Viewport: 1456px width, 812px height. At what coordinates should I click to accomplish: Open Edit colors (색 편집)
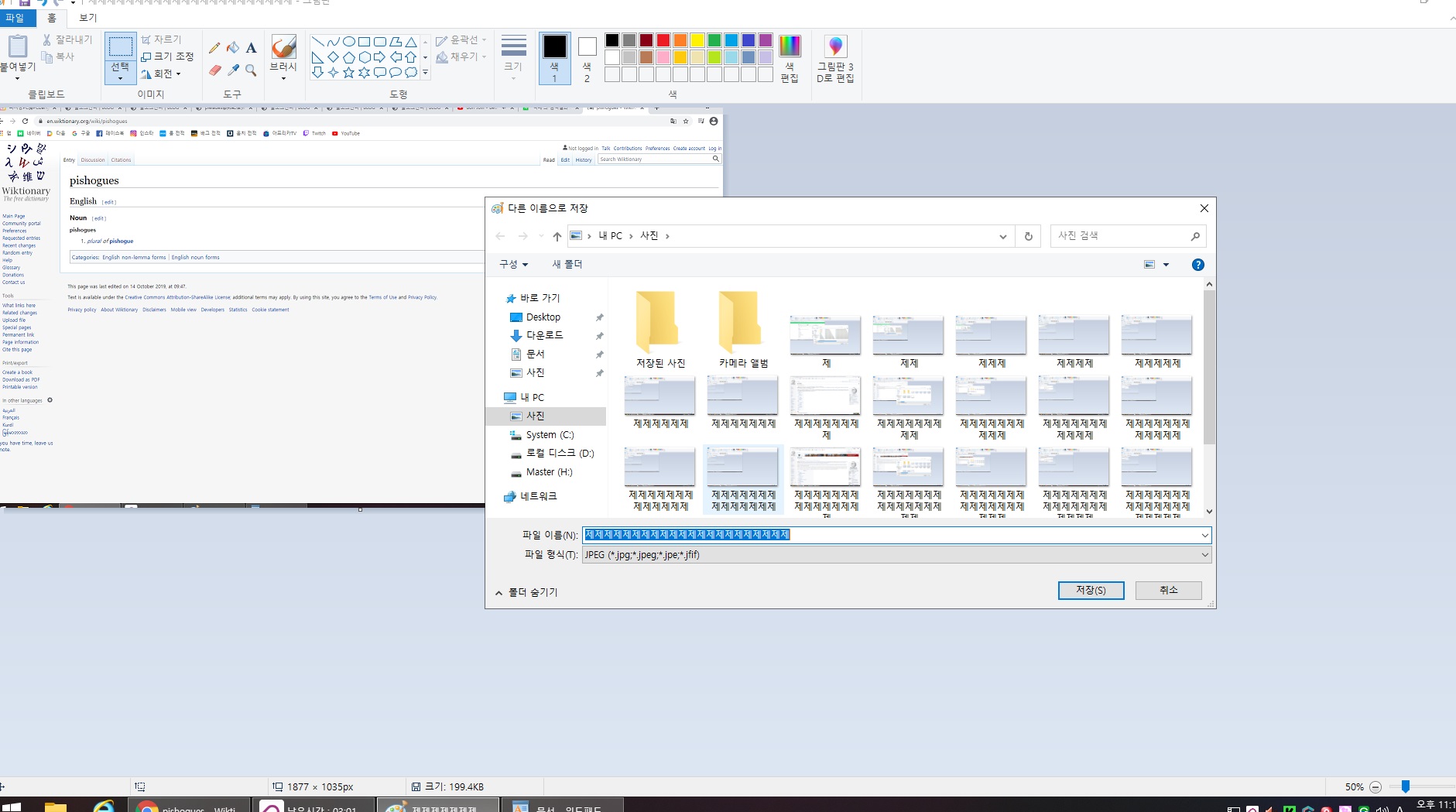790,59
